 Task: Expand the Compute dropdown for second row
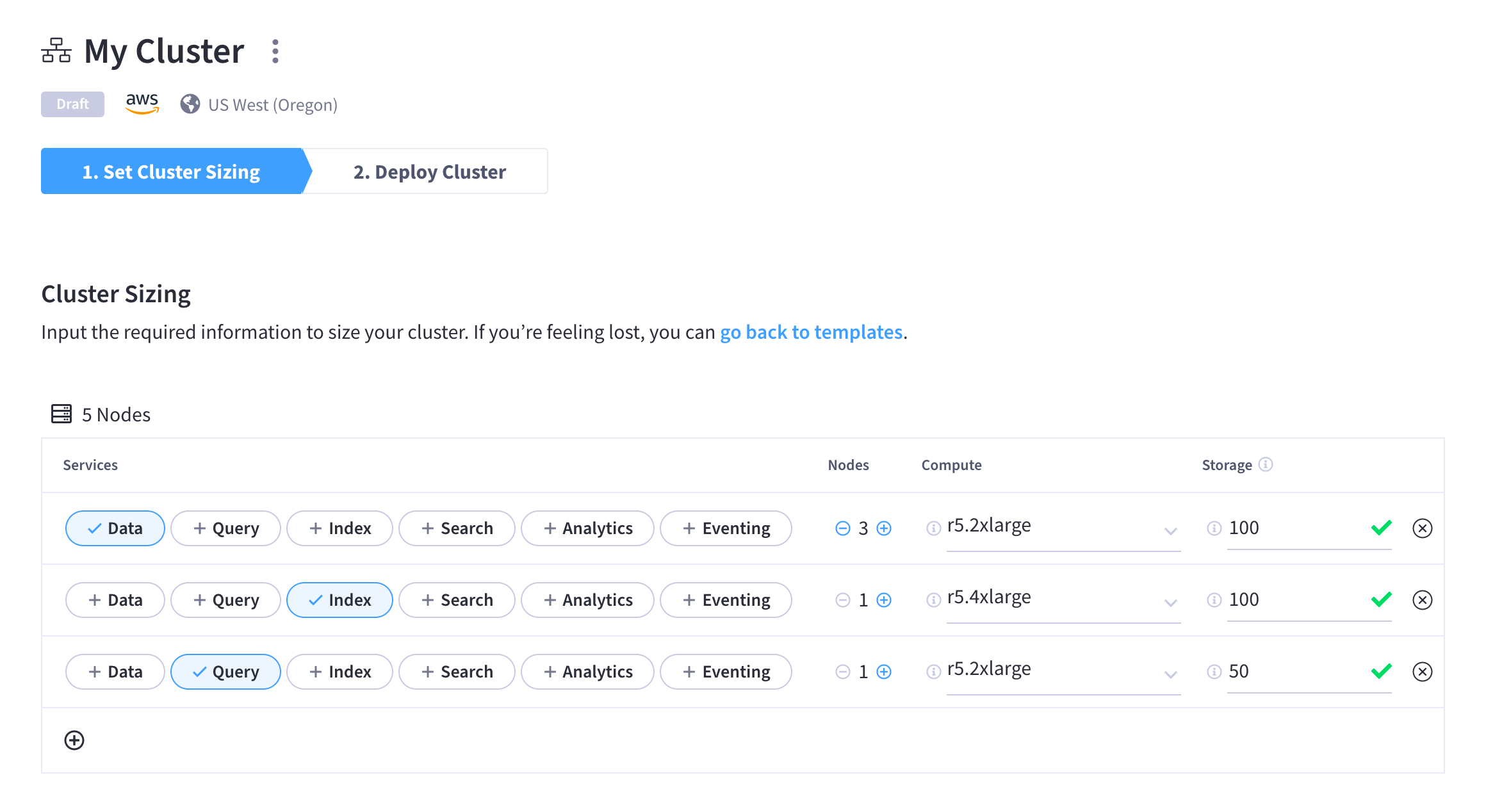[x=1169, y=599]
